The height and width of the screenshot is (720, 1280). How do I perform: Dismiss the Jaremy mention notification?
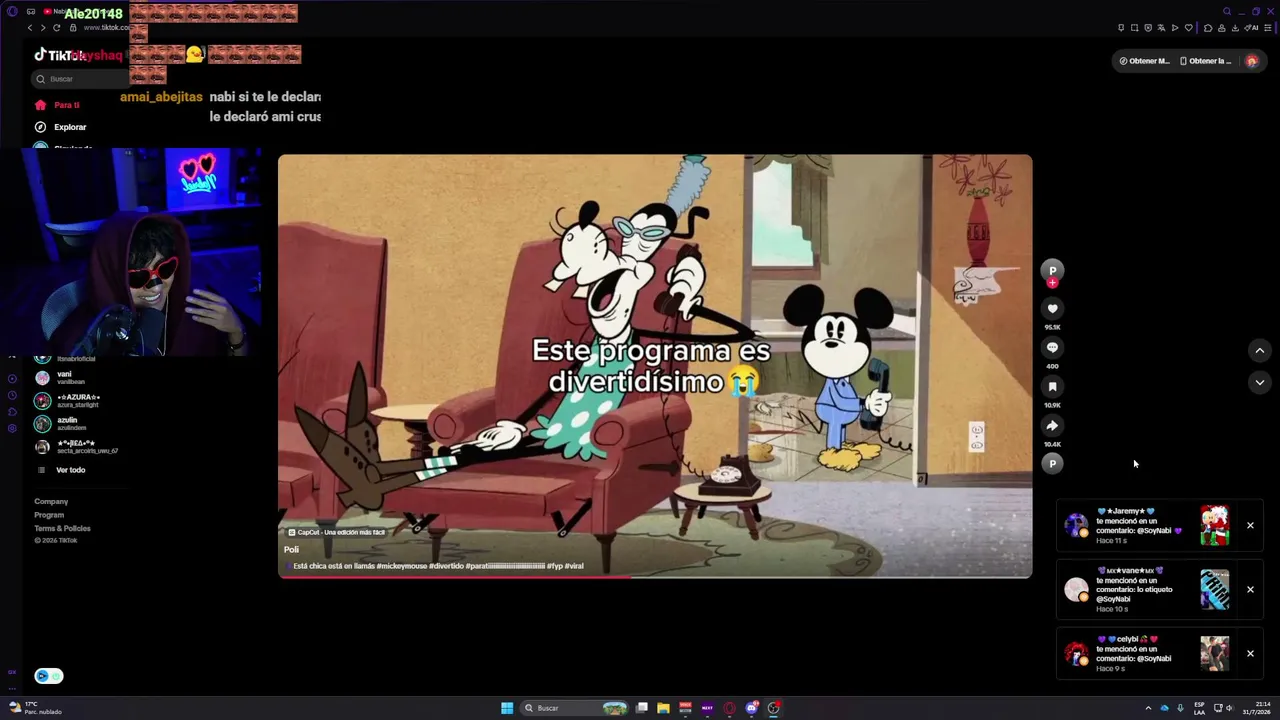[x=1250, y=525]
